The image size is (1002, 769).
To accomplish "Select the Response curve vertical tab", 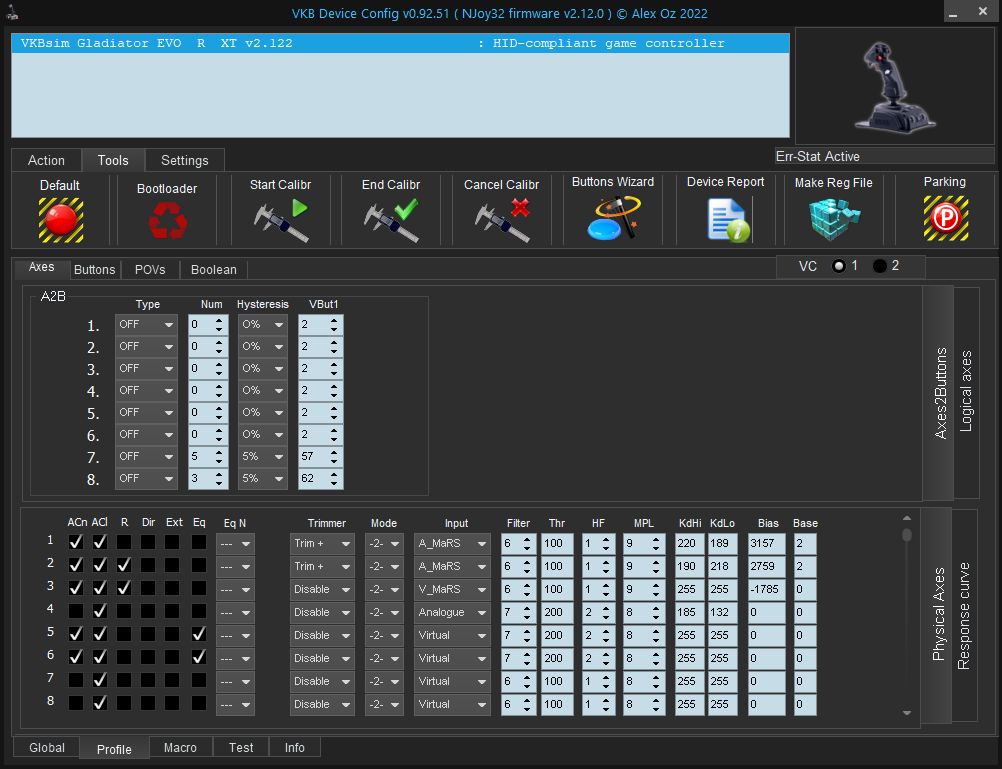I will [964, 615].
